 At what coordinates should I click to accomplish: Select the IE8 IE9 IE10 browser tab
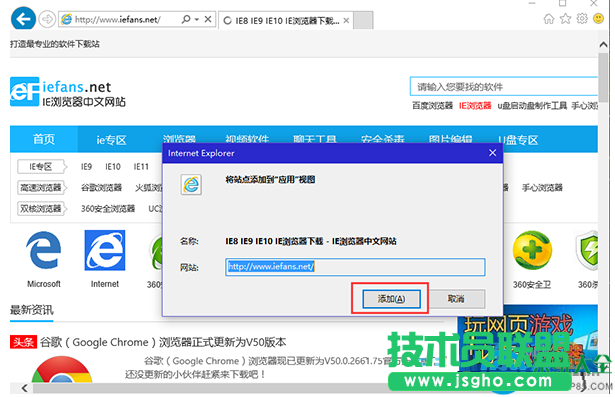[286, 20]
